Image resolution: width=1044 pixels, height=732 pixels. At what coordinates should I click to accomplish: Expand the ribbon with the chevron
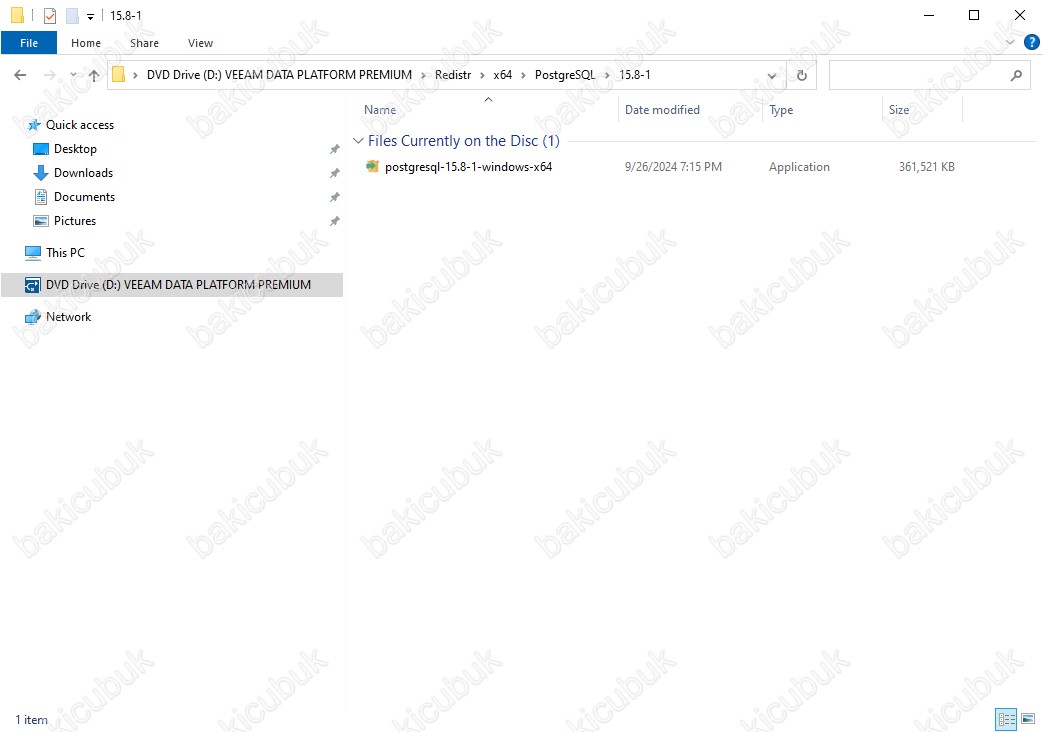coord(1010,42)
